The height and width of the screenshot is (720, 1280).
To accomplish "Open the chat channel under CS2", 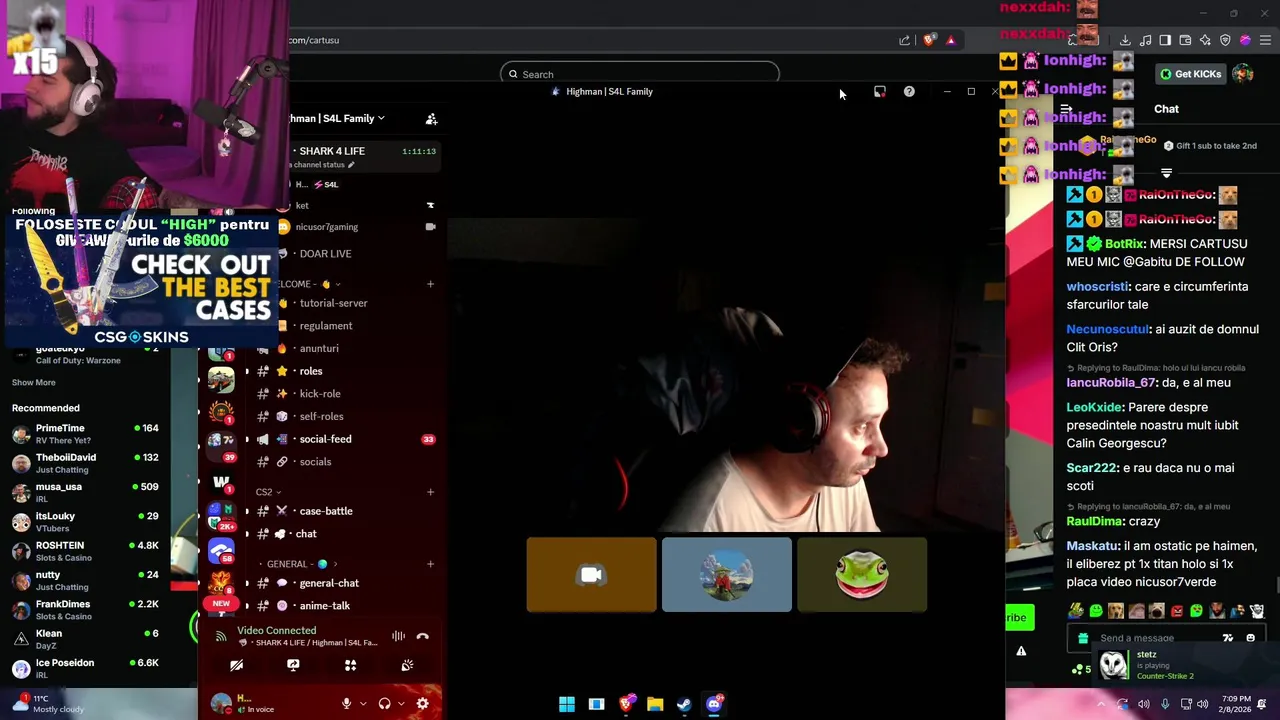I will 306,534.
